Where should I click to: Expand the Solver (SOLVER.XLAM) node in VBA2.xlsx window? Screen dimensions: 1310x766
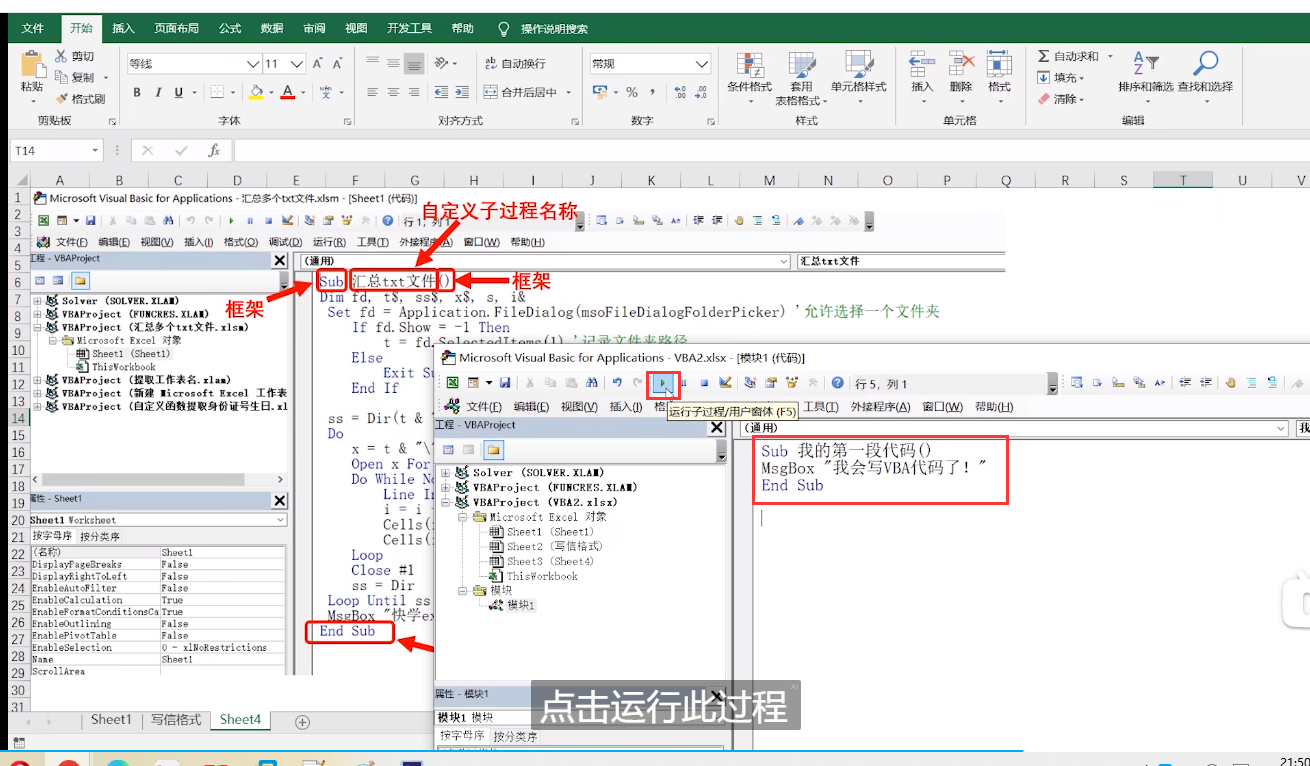pos(445,472)
